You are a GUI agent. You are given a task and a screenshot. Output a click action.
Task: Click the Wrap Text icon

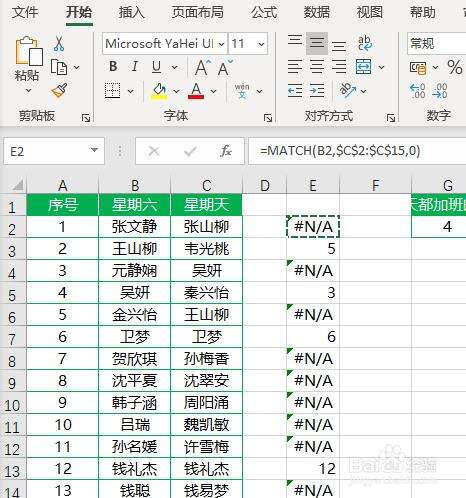[x=365, y=43]
